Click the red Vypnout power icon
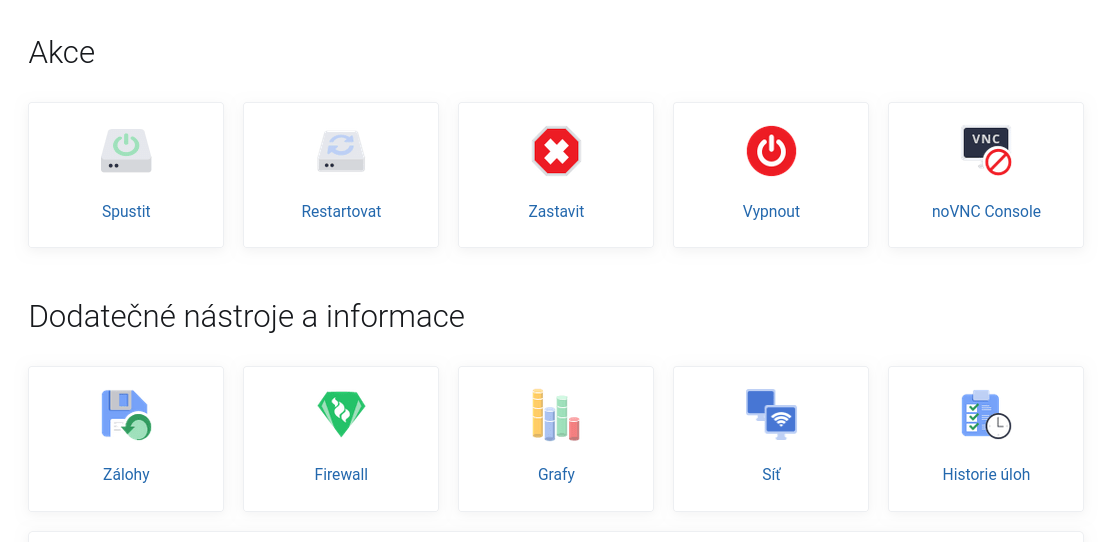Viewport: 1113px width, 542px height. click(771, 150)
